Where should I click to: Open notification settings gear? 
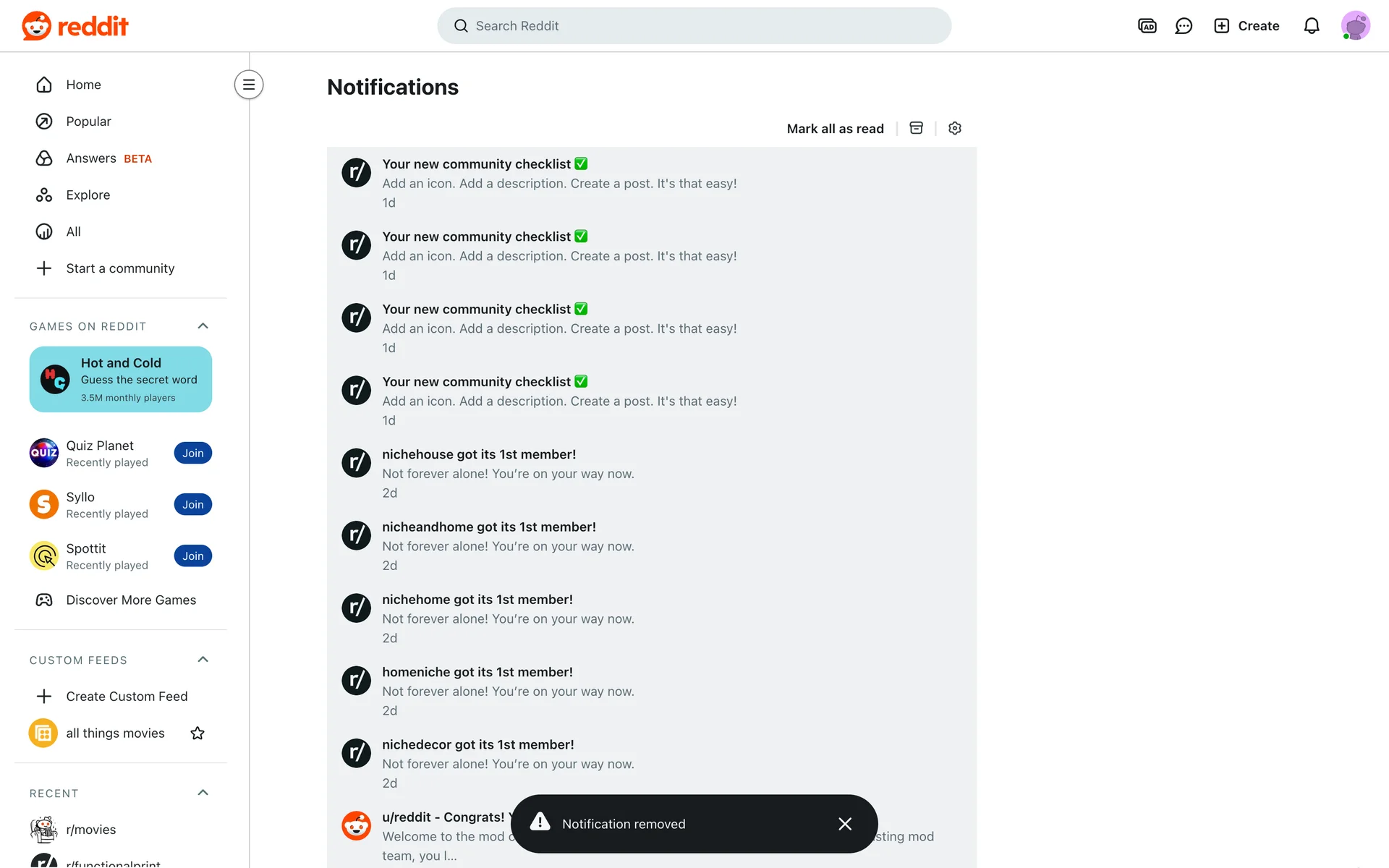(955, 128)
